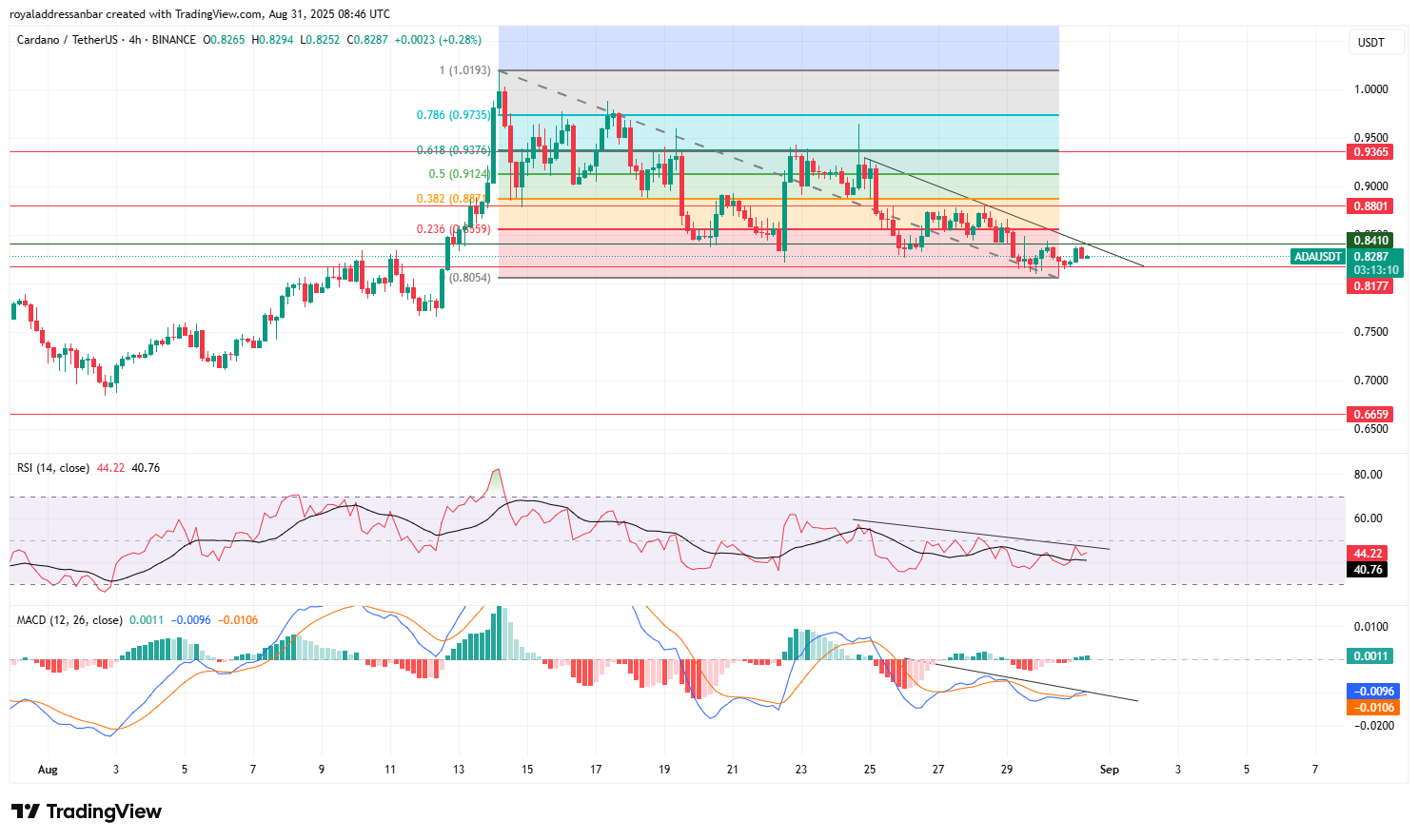Click the black 40.76 RSI axis tag
Image resolution: width=1418 pixels, height=840 pixels.
(x=1368, y=570)
